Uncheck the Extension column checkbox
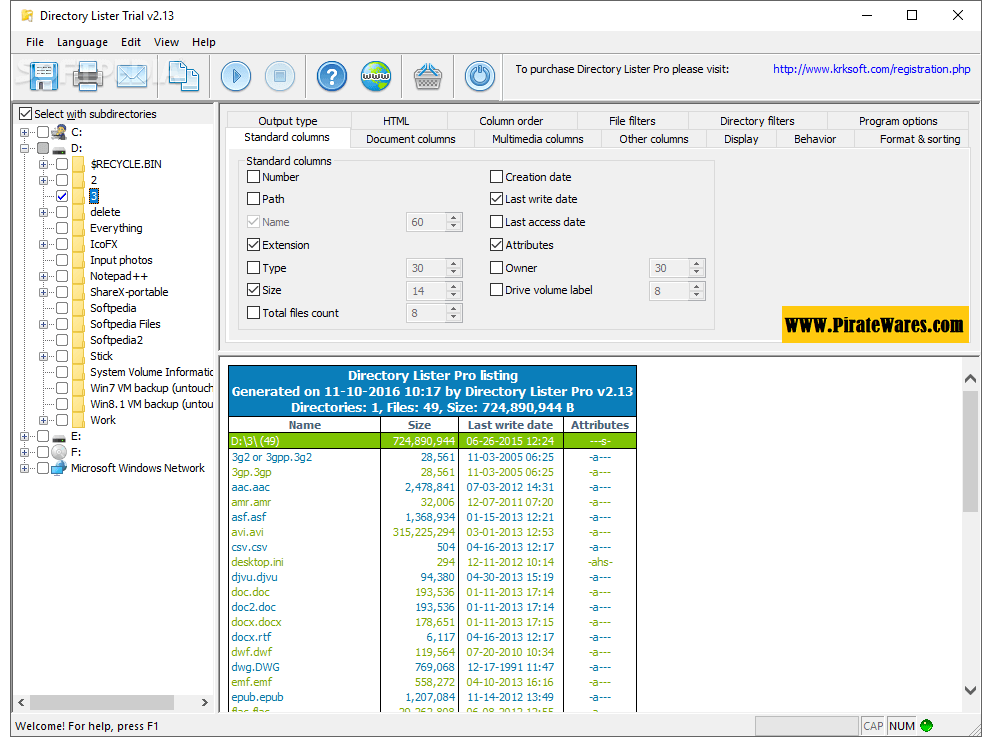Viewport: 982px width, 737px height. (x=254, y=245)
